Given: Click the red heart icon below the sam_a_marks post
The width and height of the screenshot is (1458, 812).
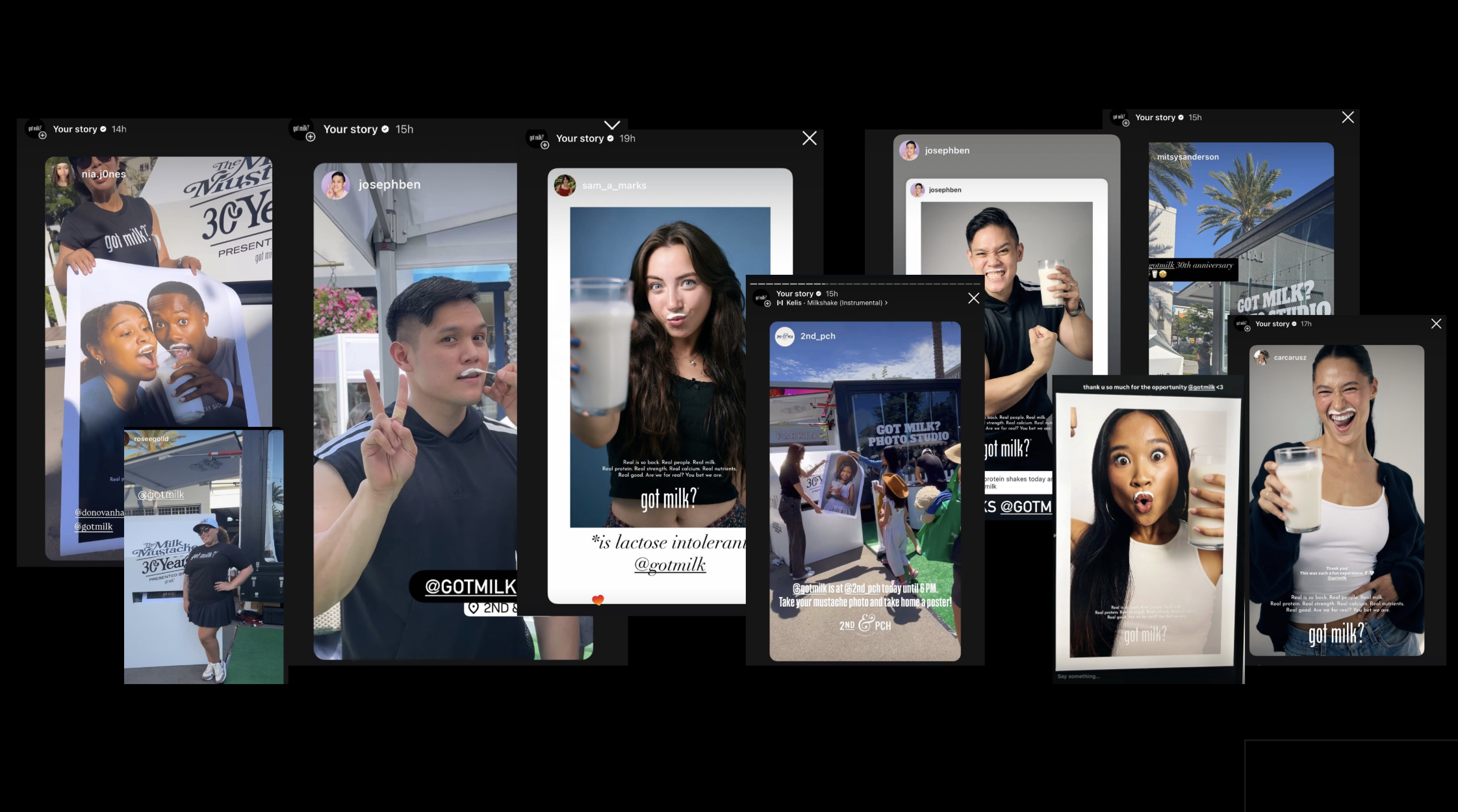Looking at the screenshot, I should coord(598,600).
